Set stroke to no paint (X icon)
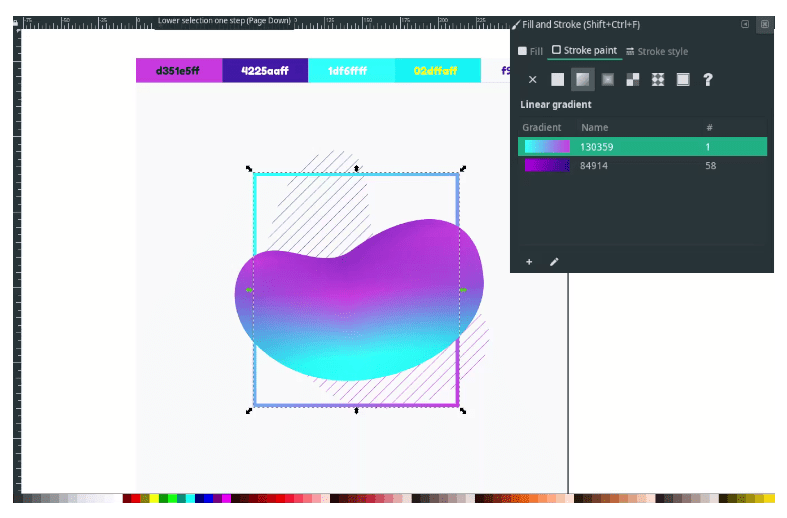This screenshot has height=518, width=787. 533,79
